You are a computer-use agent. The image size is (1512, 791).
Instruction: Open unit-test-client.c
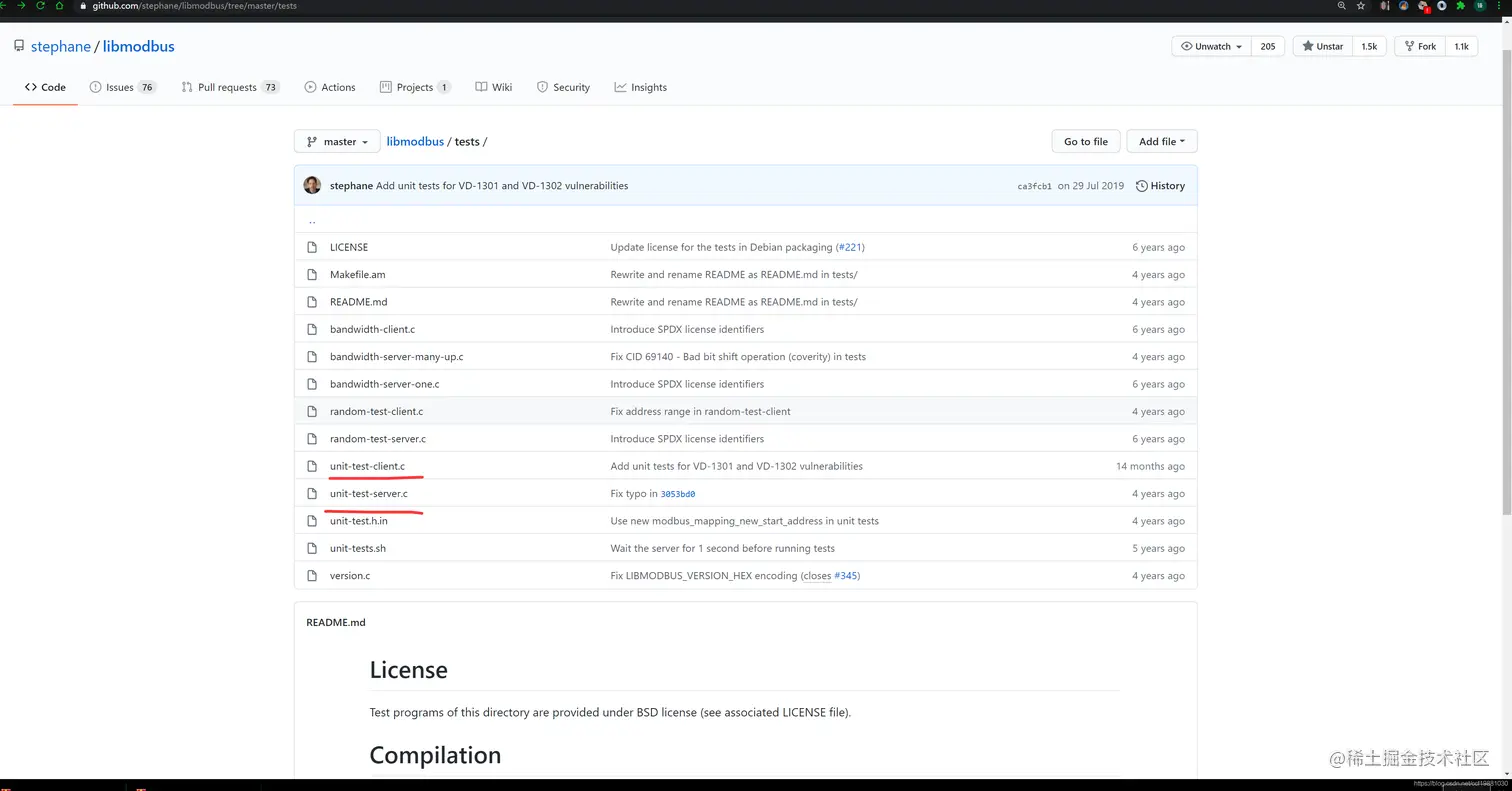tap(367, 466)
